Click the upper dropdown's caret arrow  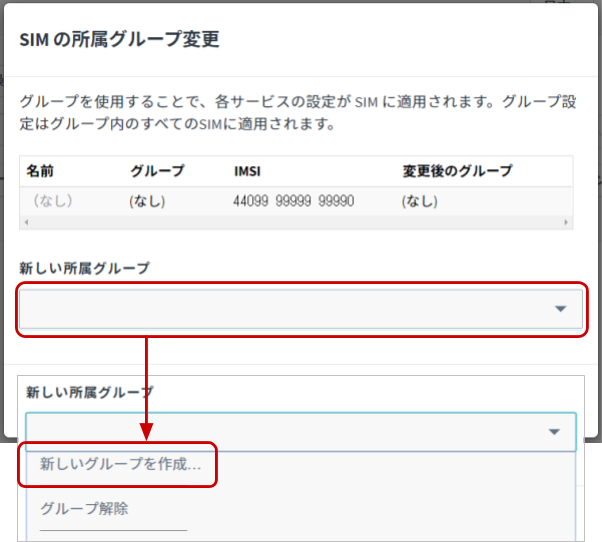(x=560, y=309)
